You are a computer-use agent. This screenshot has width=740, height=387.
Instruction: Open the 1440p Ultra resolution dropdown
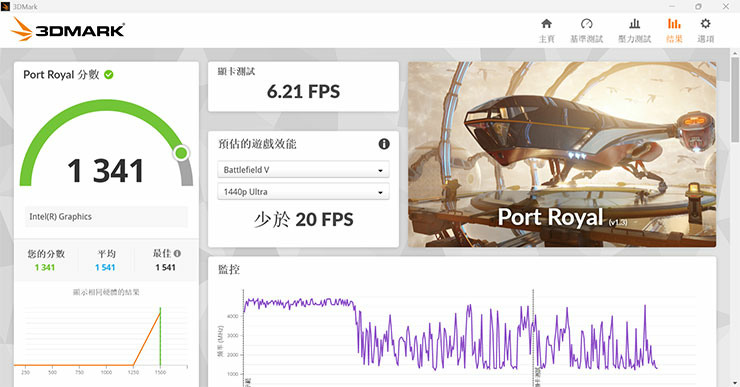[x=303, y=192]
